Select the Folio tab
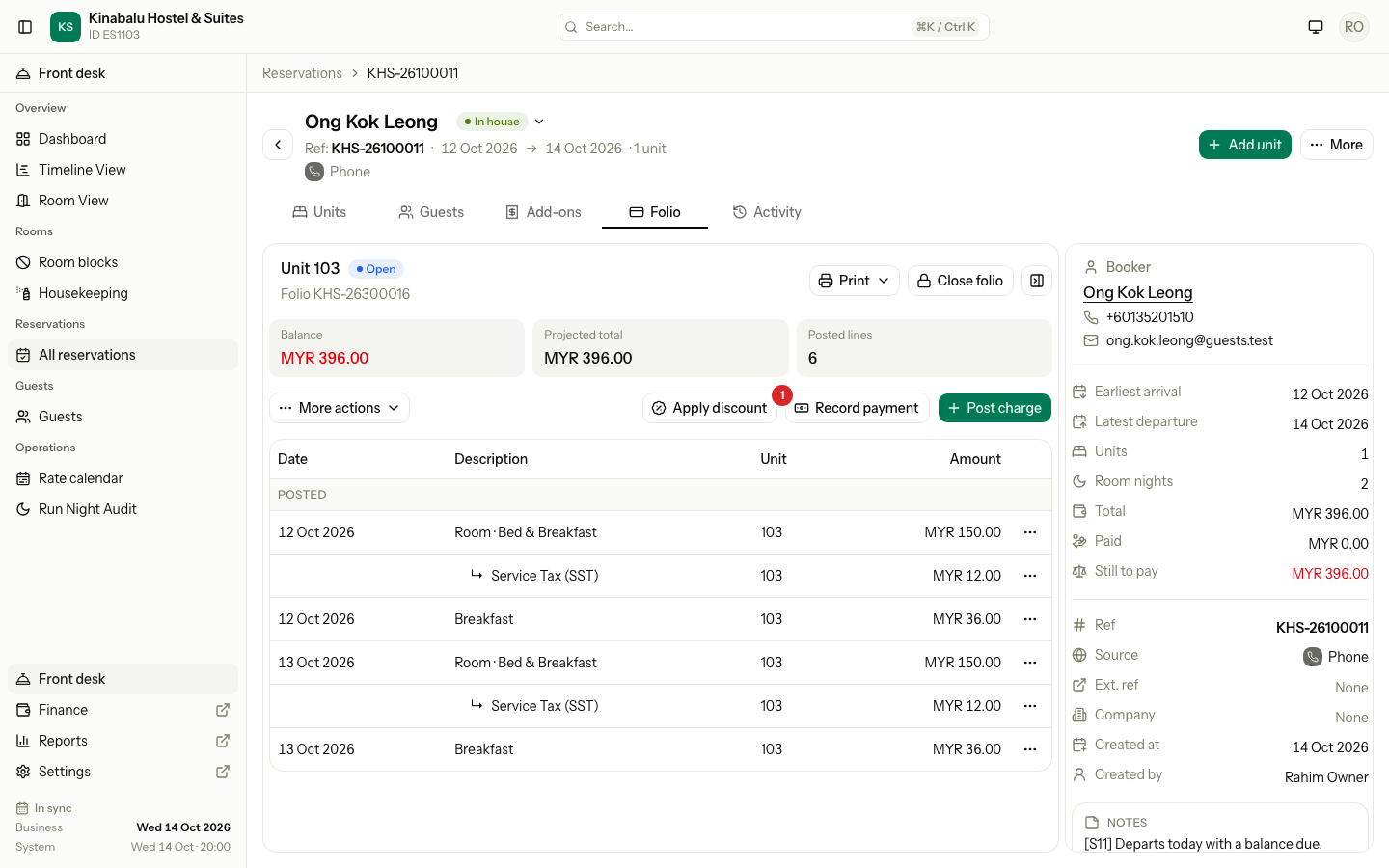 (x=655, y=212)
